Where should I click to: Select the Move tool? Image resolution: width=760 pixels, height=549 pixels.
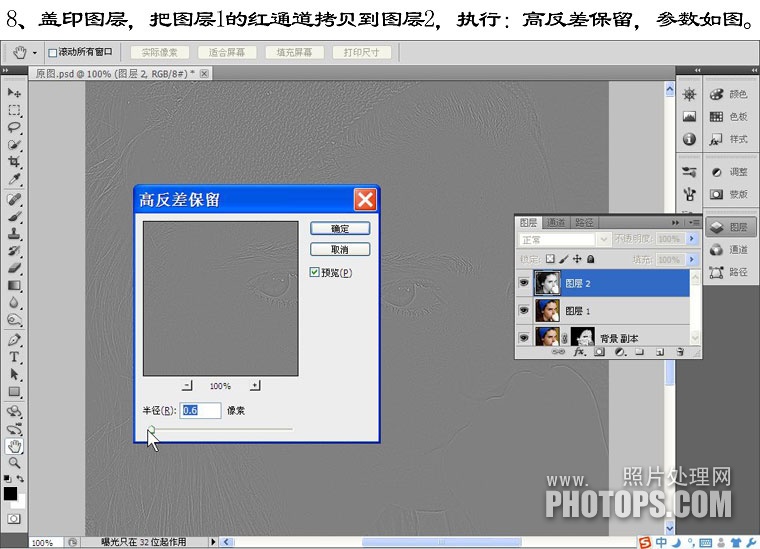(x=14, y=93)
